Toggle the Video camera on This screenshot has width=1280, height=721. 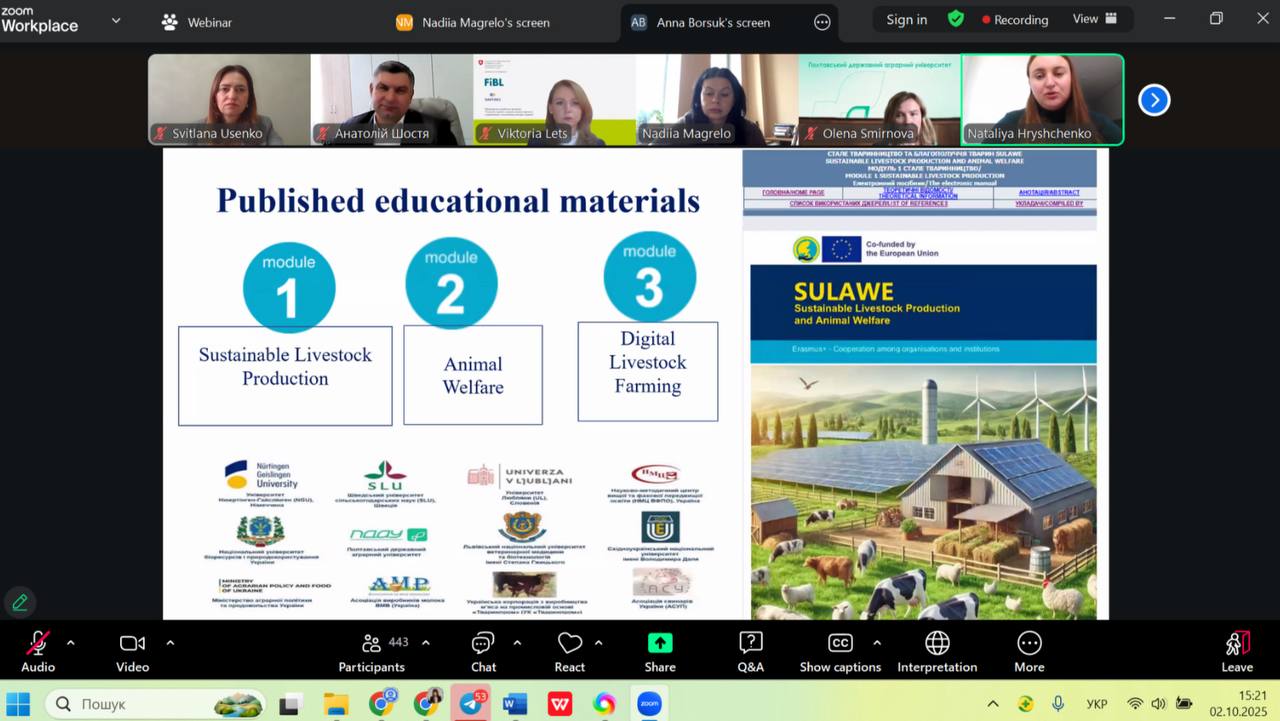[x=132, y=643]
